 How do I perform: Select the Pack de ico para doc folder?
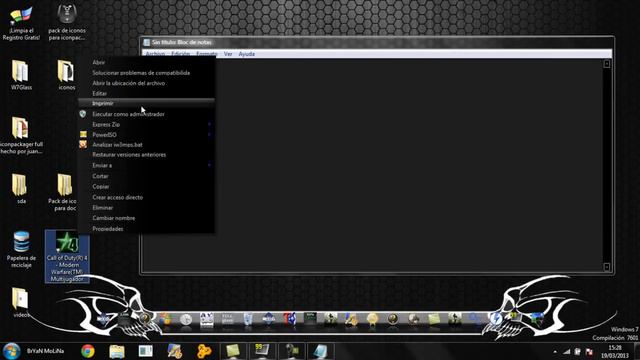[62, 192]
